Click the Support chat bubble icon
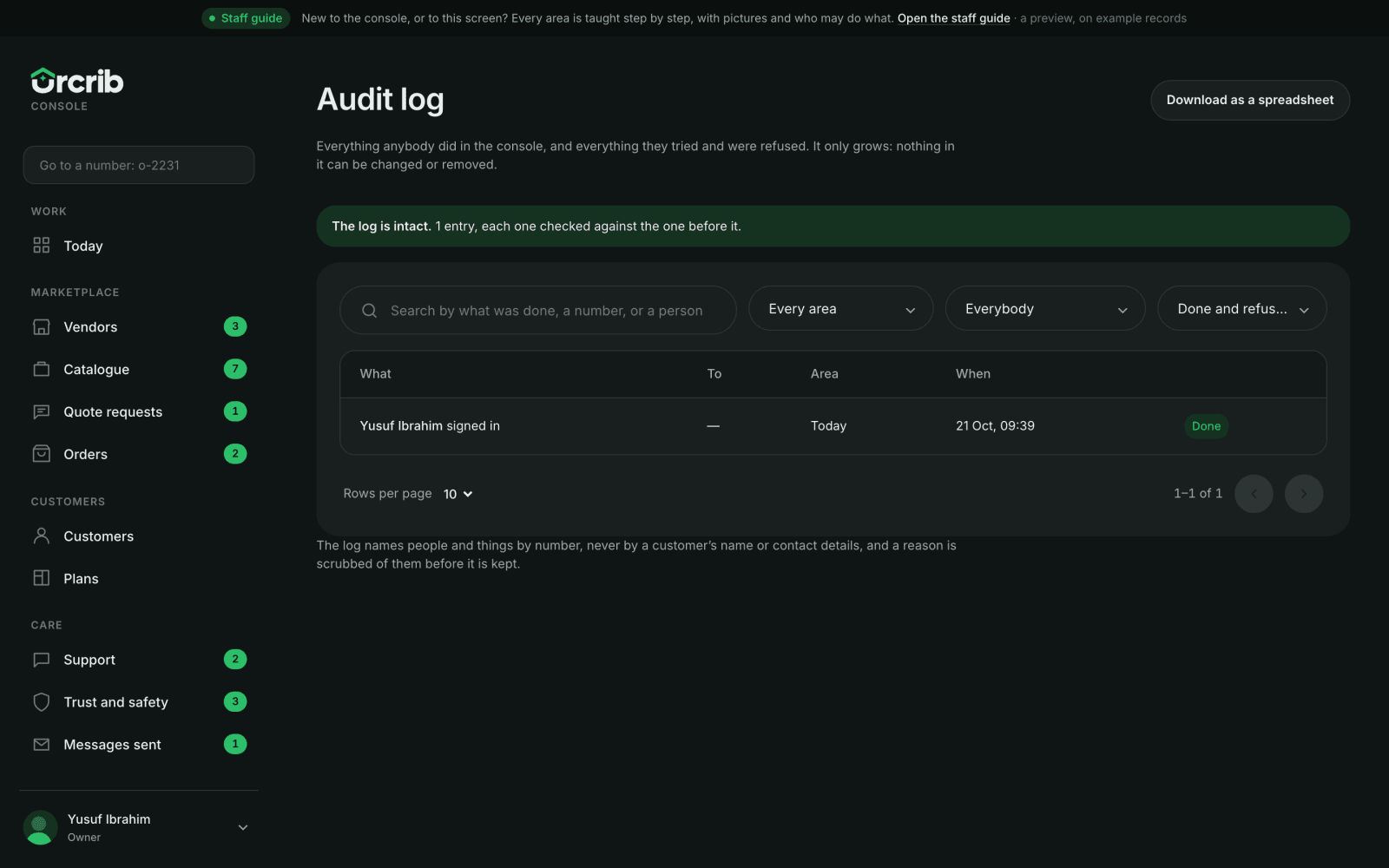The image size is (1389, 868). tap(42, 660)
